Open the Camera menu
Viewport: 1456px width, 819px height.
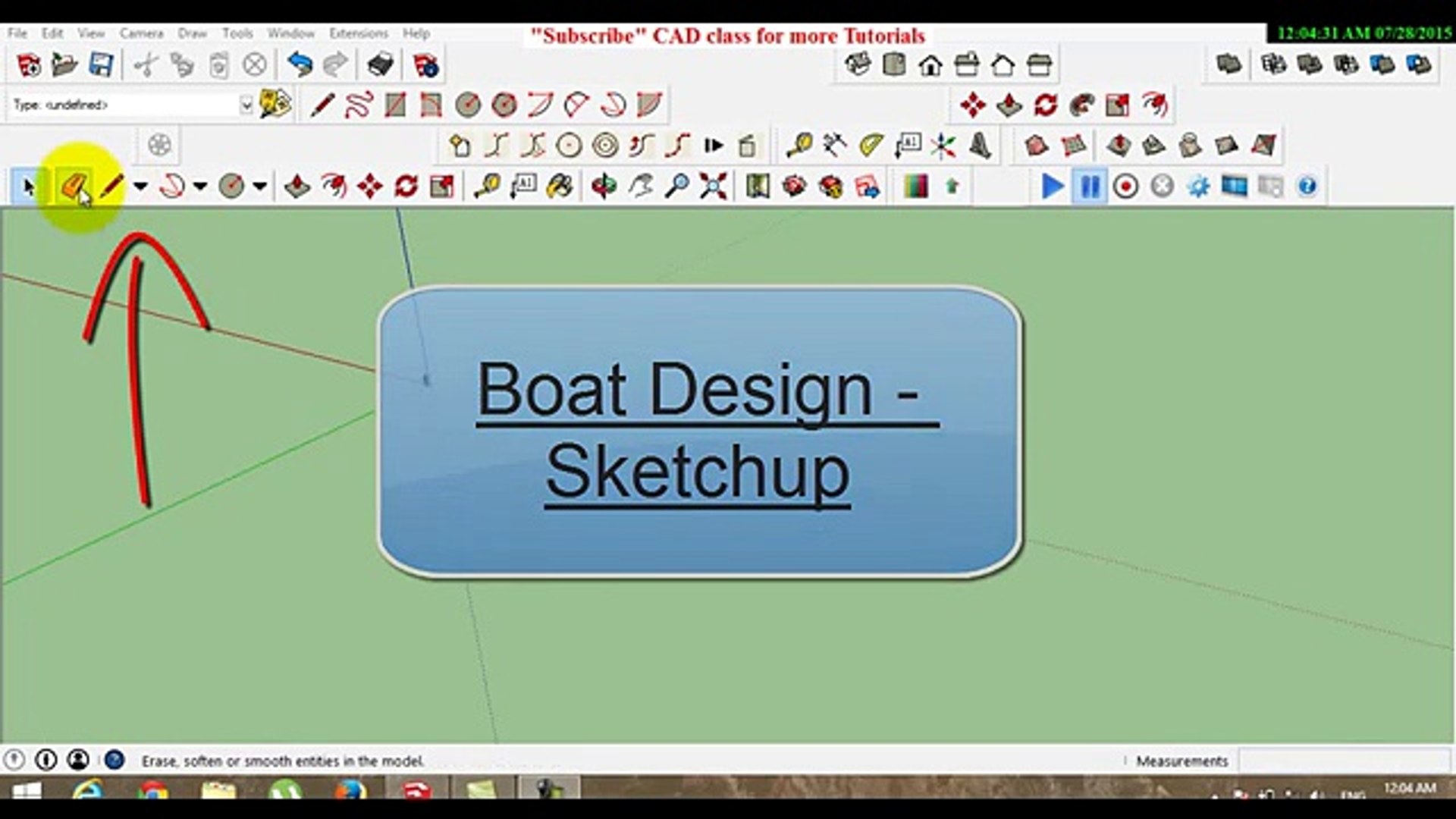click(141, 33)
